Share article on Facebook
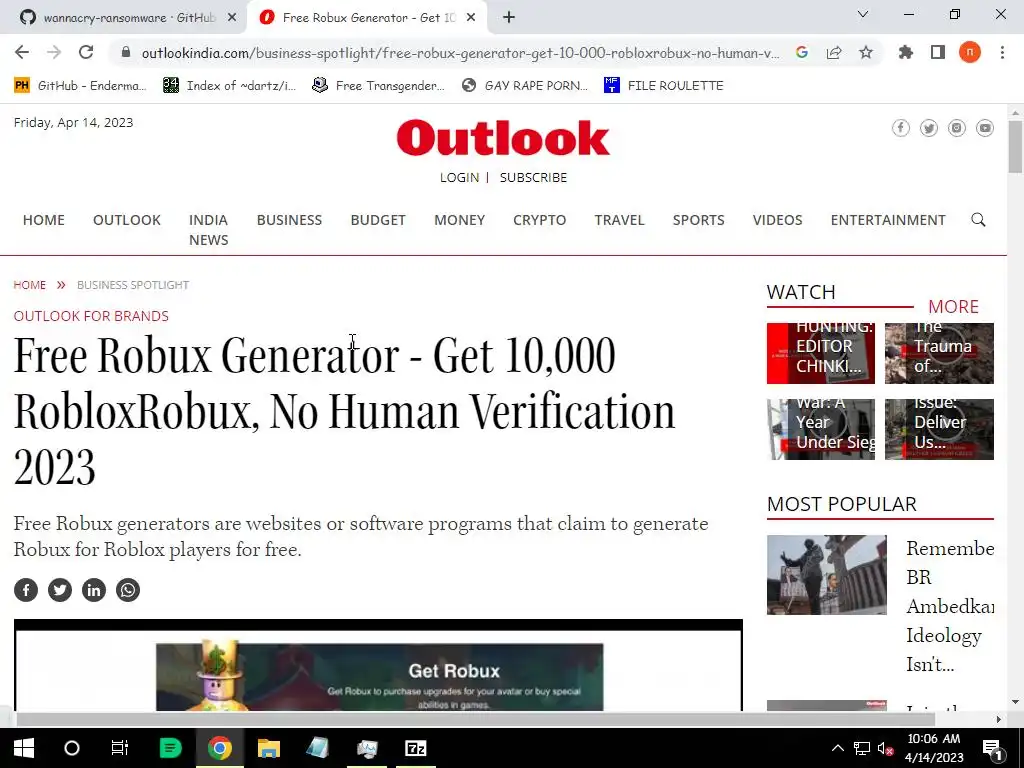This screenshot has height=768, width=1024. pos(26,590)
